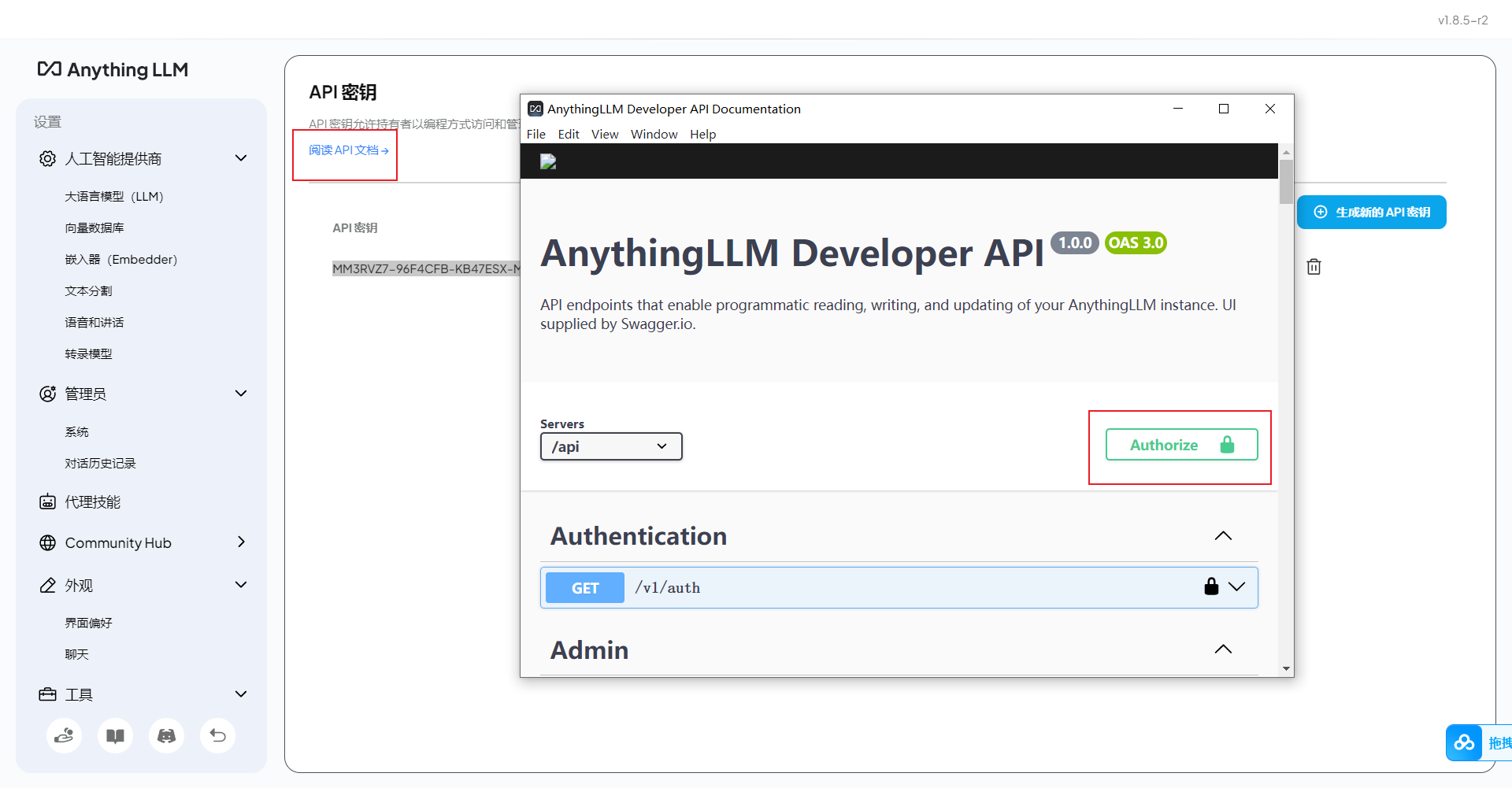Click the Tools briefcase icon
Screen dimensions: 1512x788
point(48,694)
